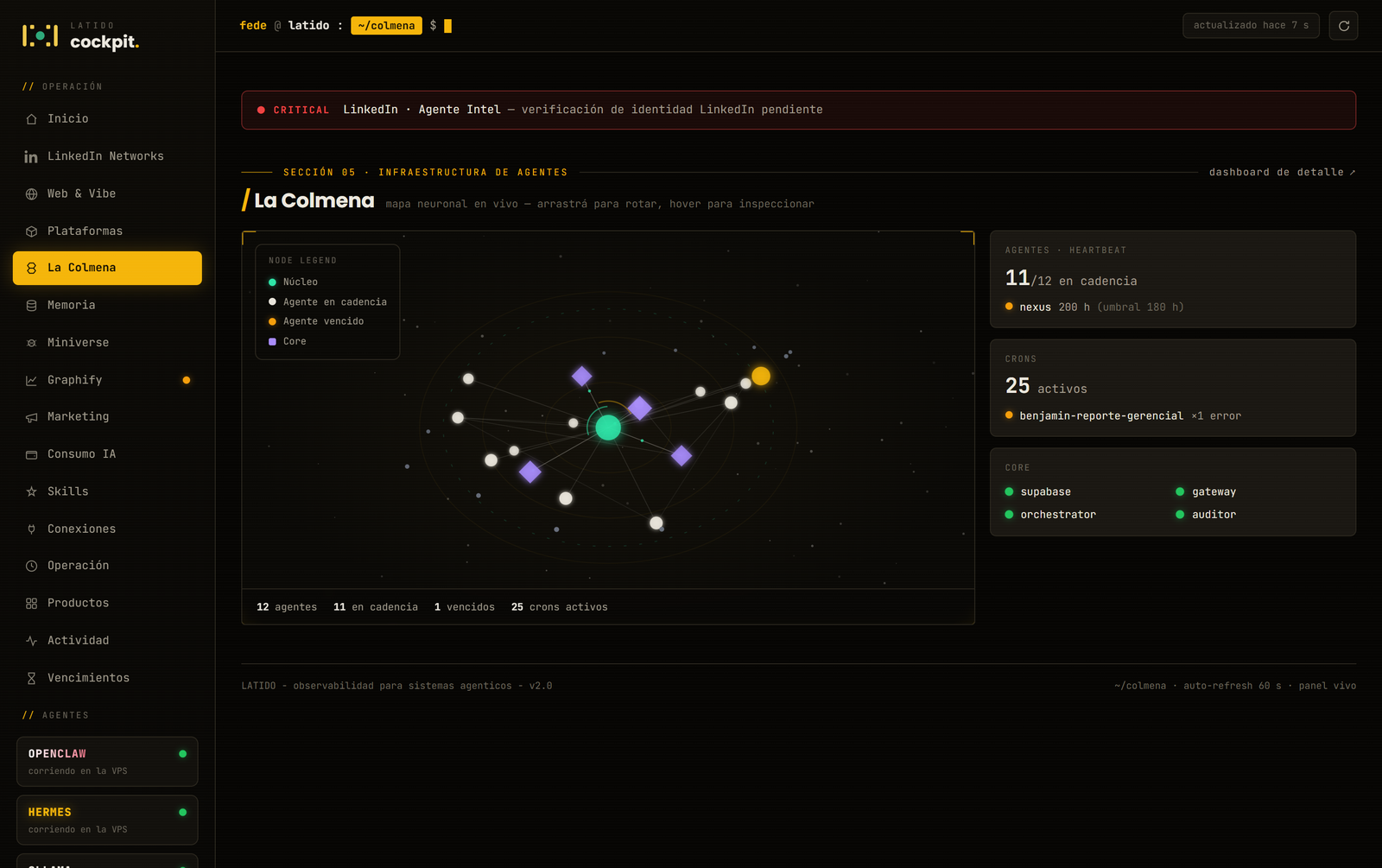Click the Graphify orange notification dot

point(187,380)
